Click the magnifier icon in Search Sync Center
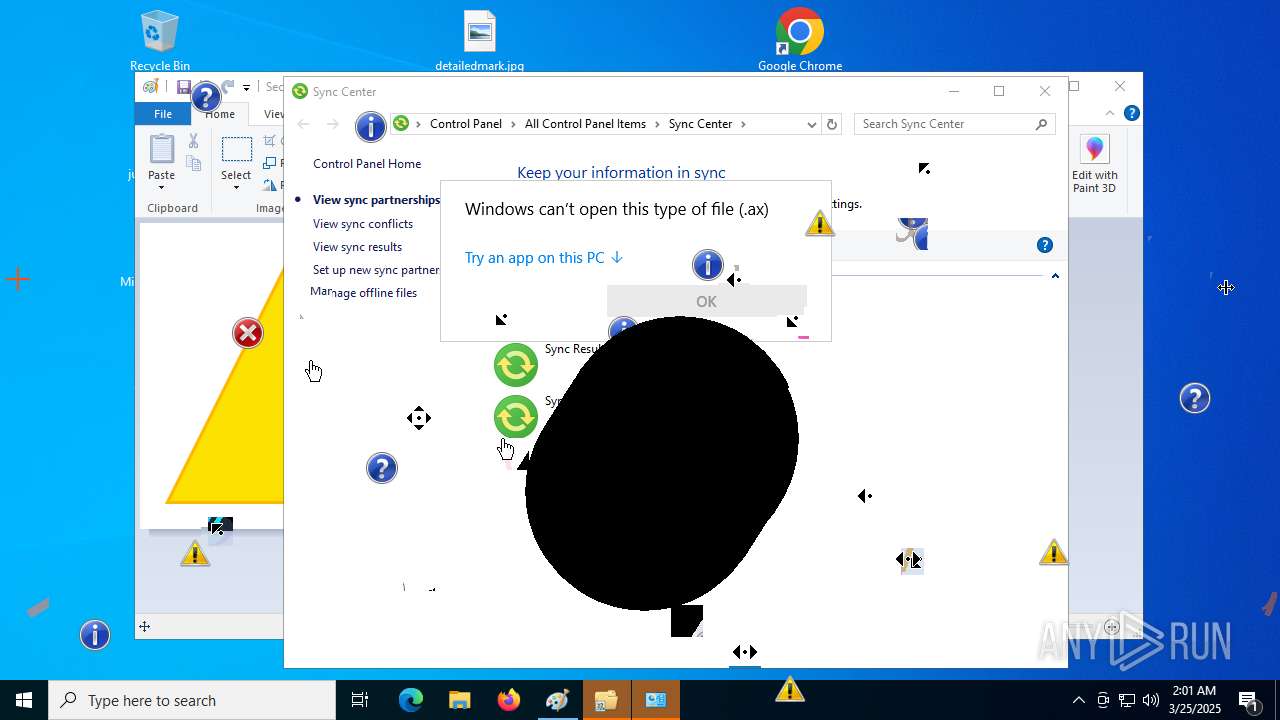 pyautogui.click(x=1041, y=124)
